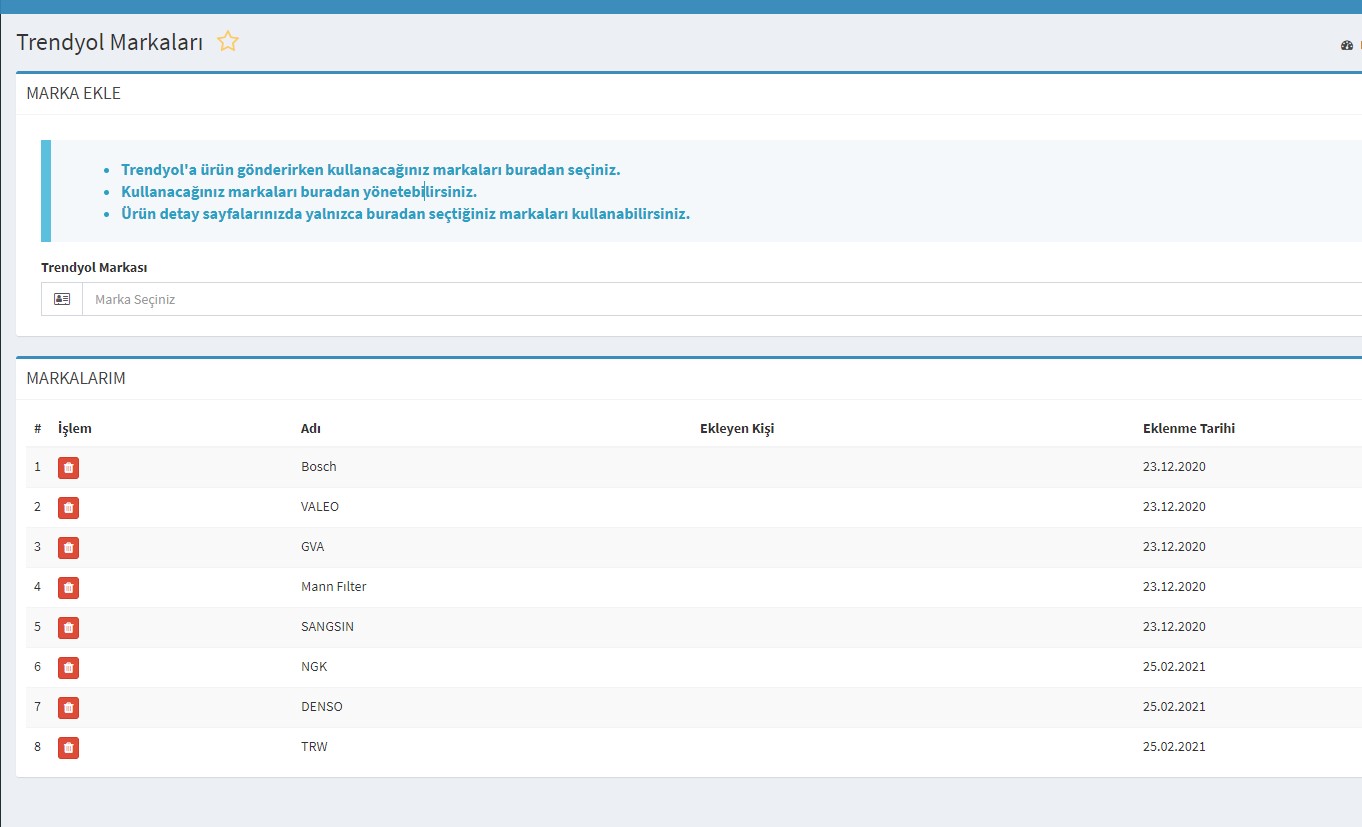Delete the NGK brand row
The width and height of the screenshot is (1362, 827).
[68, 667]
